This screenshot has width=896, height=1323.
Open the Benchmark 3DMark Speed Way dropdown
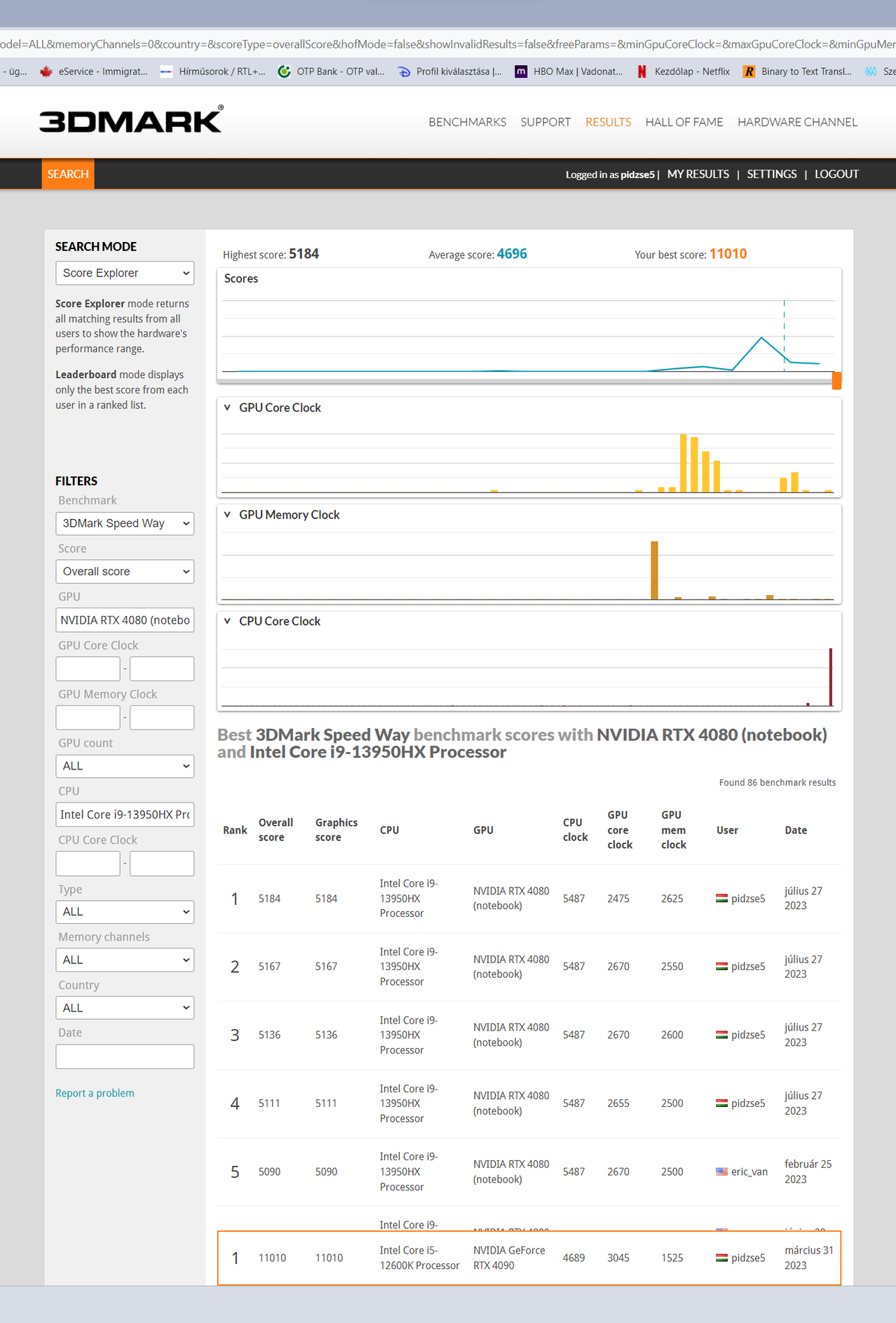pyautogui.click(x=125, y=523)
